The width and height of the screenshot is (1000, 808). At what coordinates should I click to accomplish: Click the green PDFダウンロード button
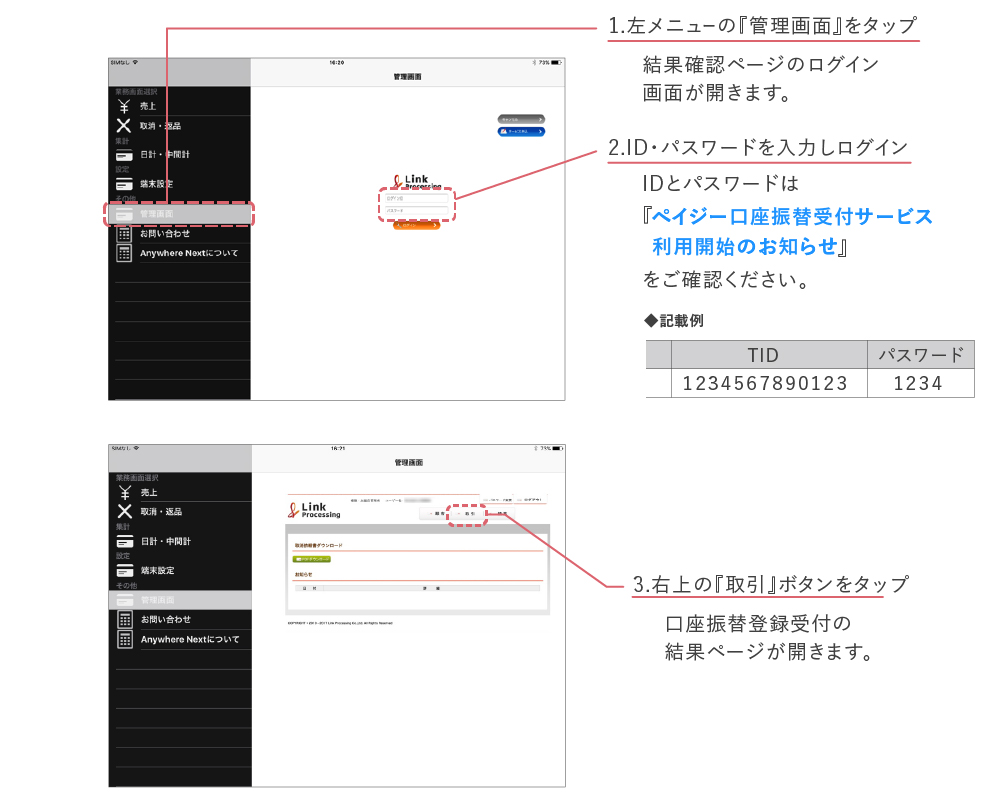click(x=314, y=558)
